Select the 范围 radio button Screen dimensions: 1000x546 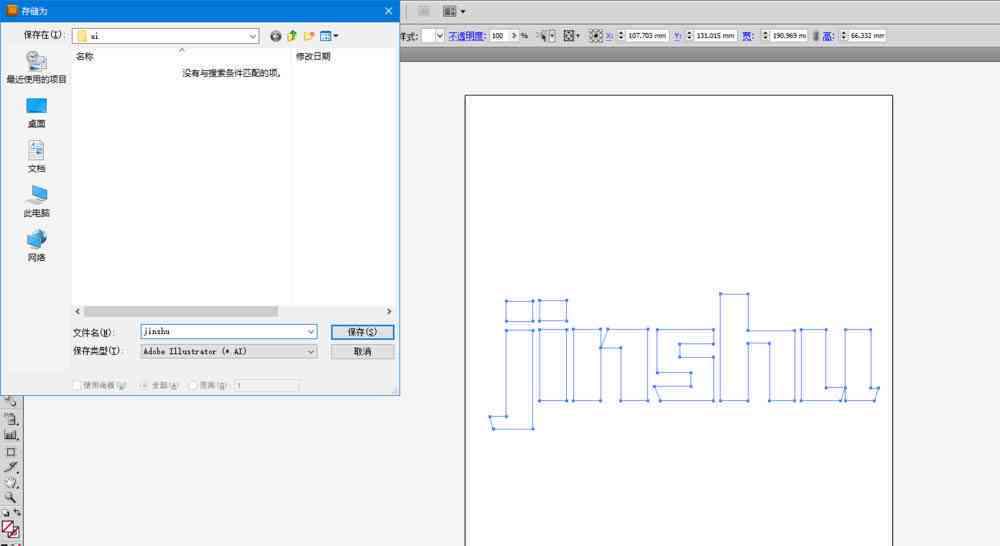[193, 385]
